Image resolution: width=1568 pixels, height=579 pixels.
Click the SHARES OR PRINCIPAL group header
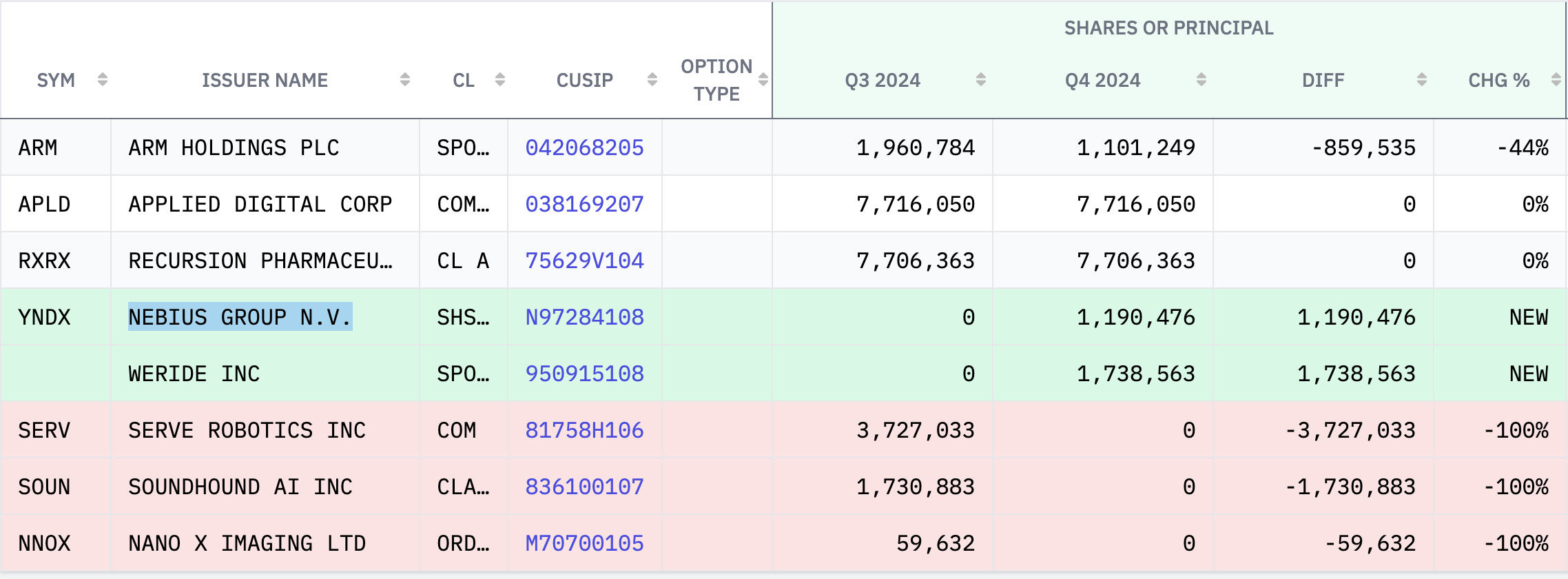[1169, 28]
